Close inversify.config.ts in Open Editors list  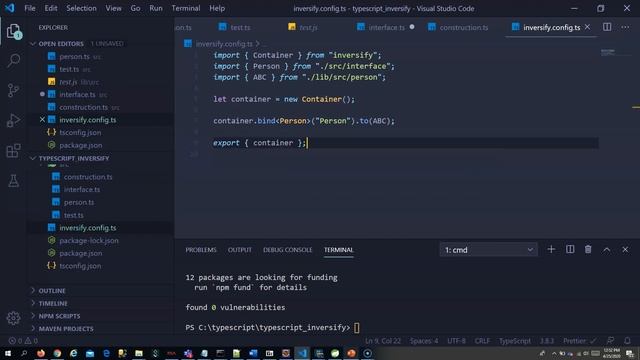[42, 120]
